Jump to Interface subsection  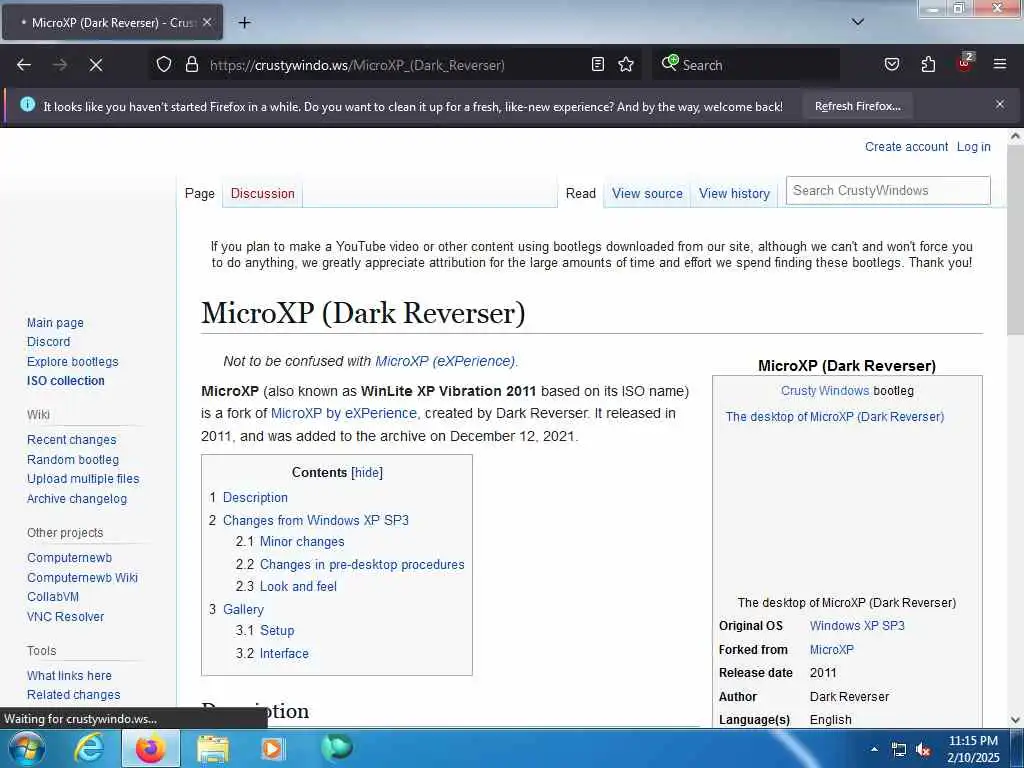284,653
